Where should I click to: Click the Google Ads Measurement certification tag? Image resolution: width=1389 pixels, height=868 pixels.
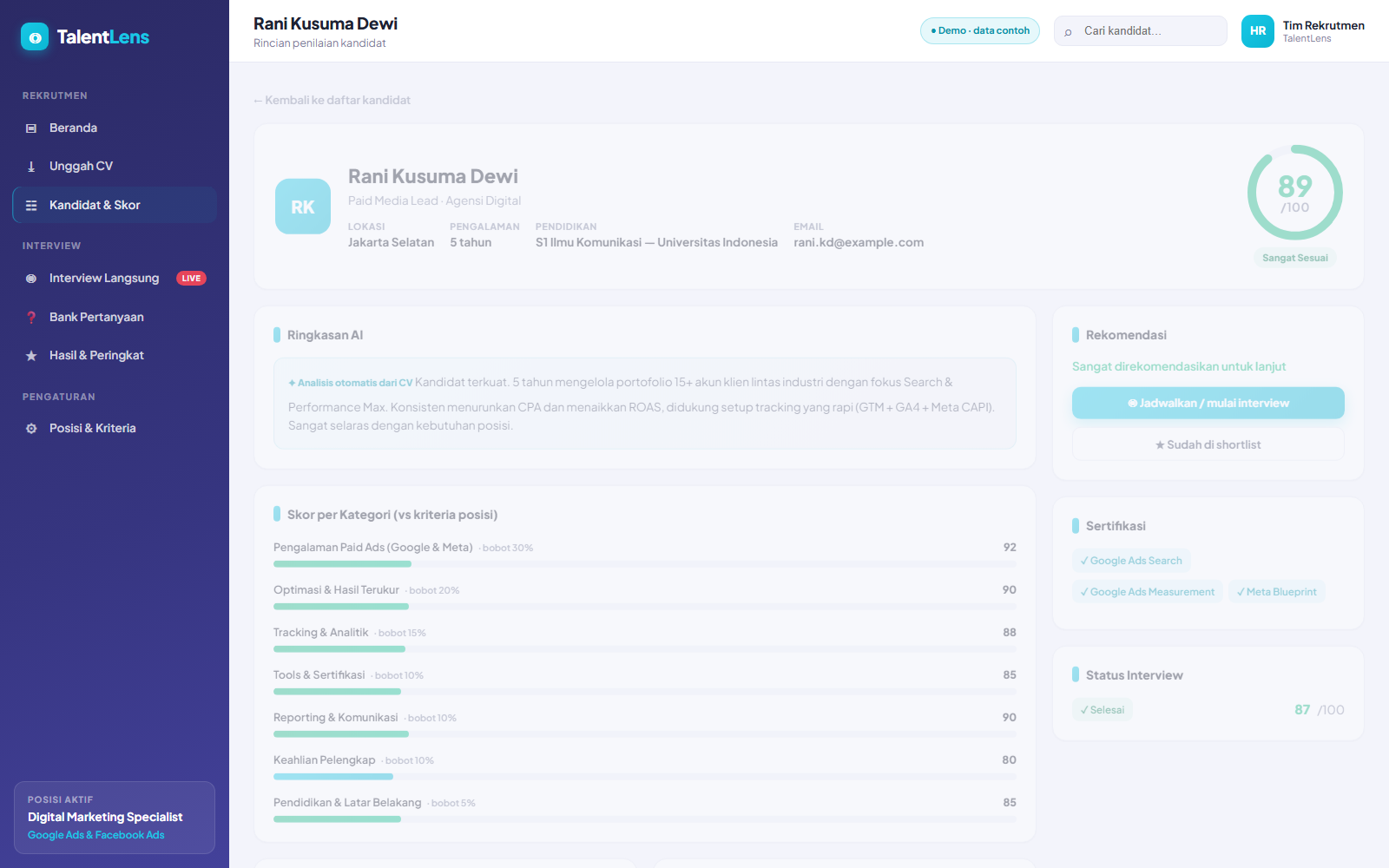(x=1148, y=592)
